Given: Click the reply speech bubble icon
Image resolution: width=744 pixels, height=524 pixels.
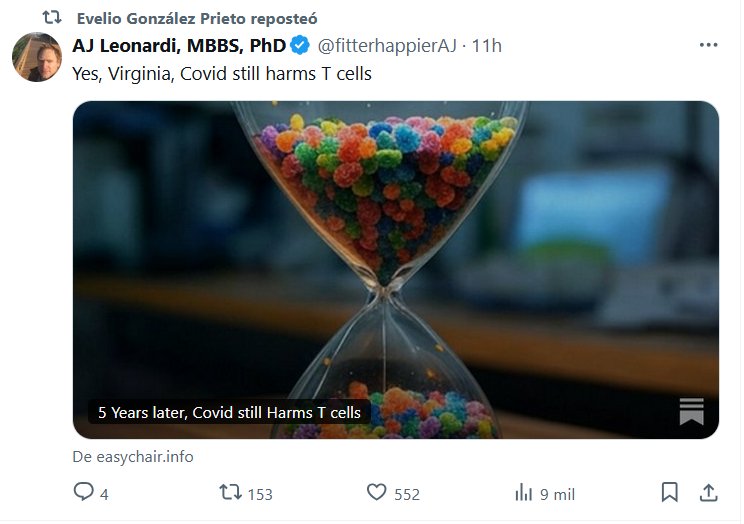Looking at the screenshot, I should (x=83, y=492).
